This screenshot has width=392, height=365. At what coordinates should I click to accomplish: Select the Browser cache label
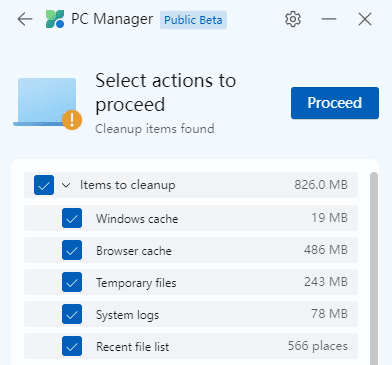(x=134, y=251)
